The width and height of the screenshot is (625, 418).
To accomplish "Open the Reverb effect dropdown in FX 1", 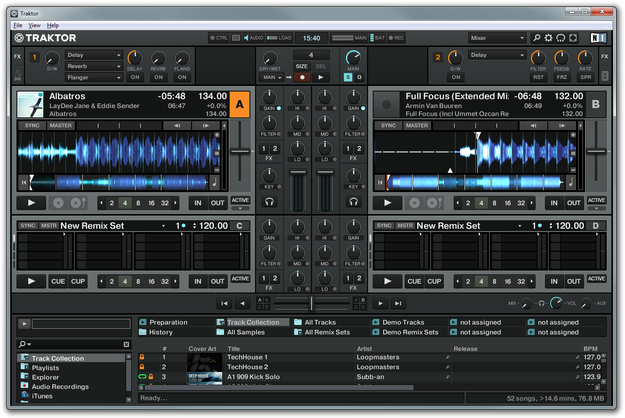I will tap(94, 66).
